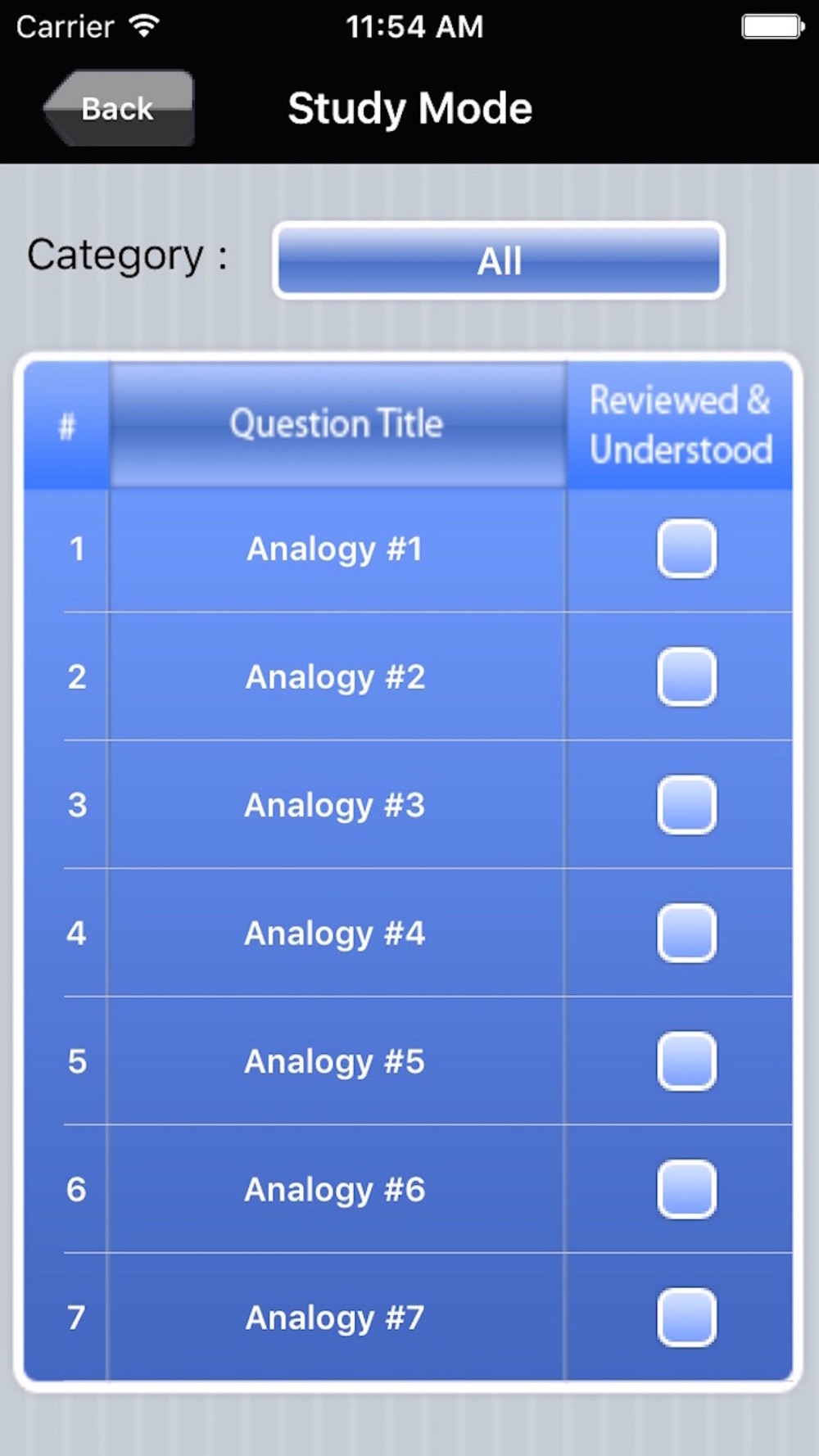Tick the checkbox for Analogy #6
Image resolution: width=819 pixels, height=1456 pixels.
(686, 1190)
